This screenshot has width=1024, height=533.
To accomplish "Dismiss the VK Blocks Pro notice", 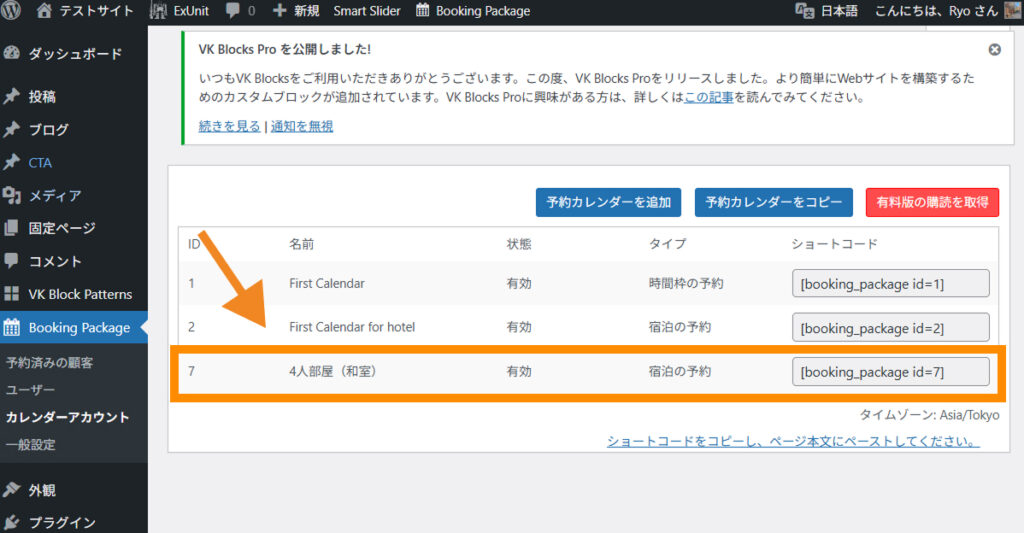I will click(994, 49).
